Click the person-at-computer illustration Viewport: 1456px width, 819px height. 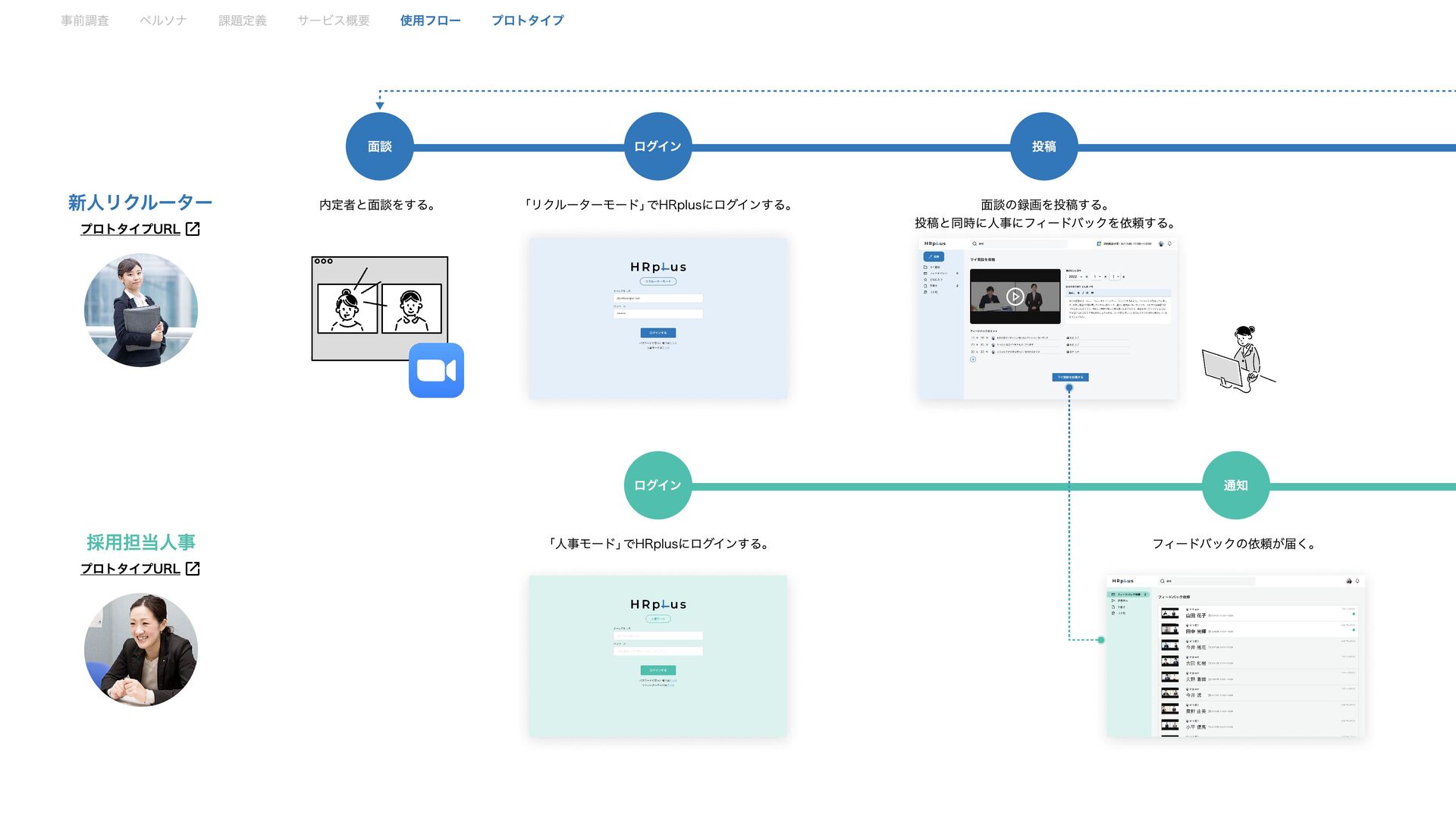pos(1239,359)
